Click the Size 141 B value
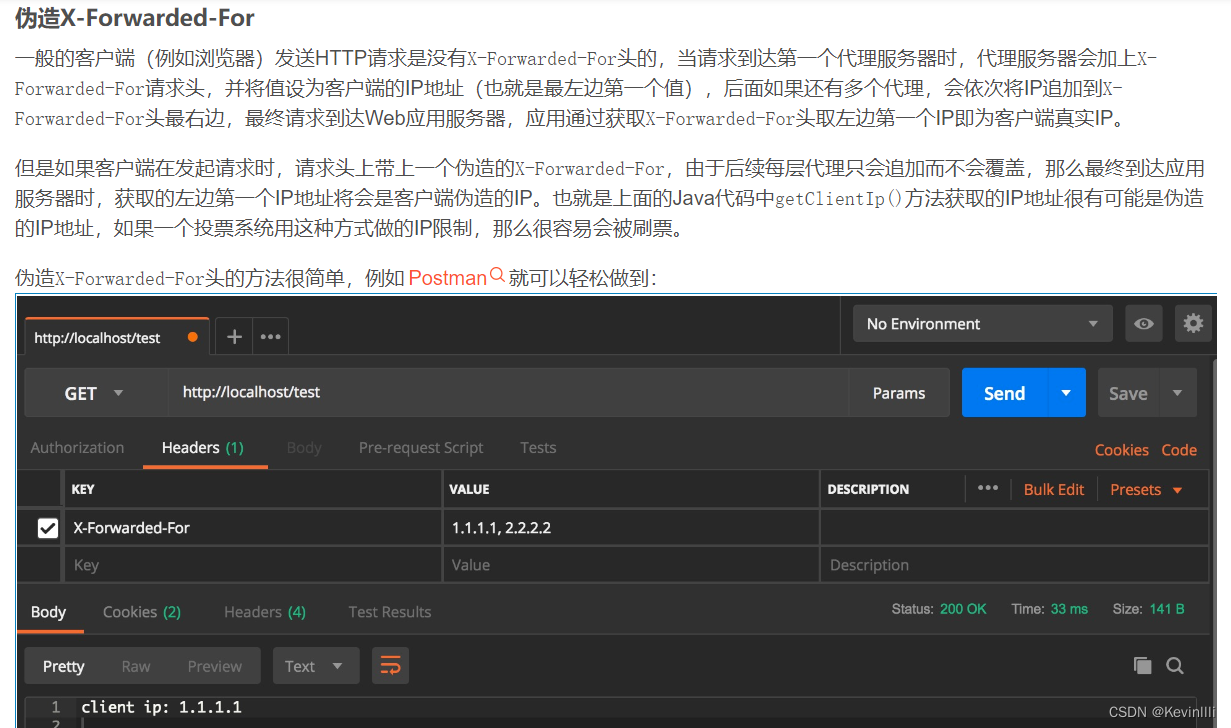Viewport: 1231px width, 728px height. tap(1166, 609)
